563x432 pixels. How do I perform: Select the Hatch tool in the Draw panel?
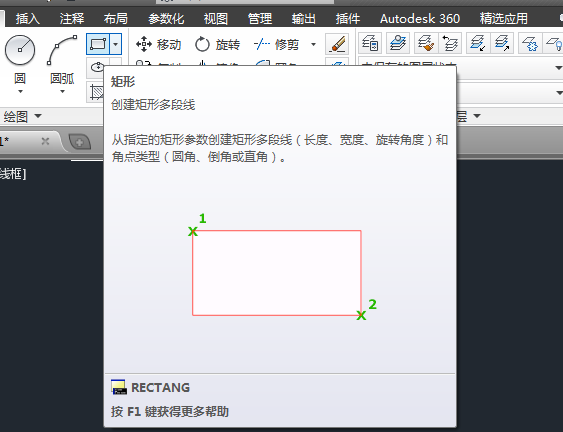click(x=96, y=92)
